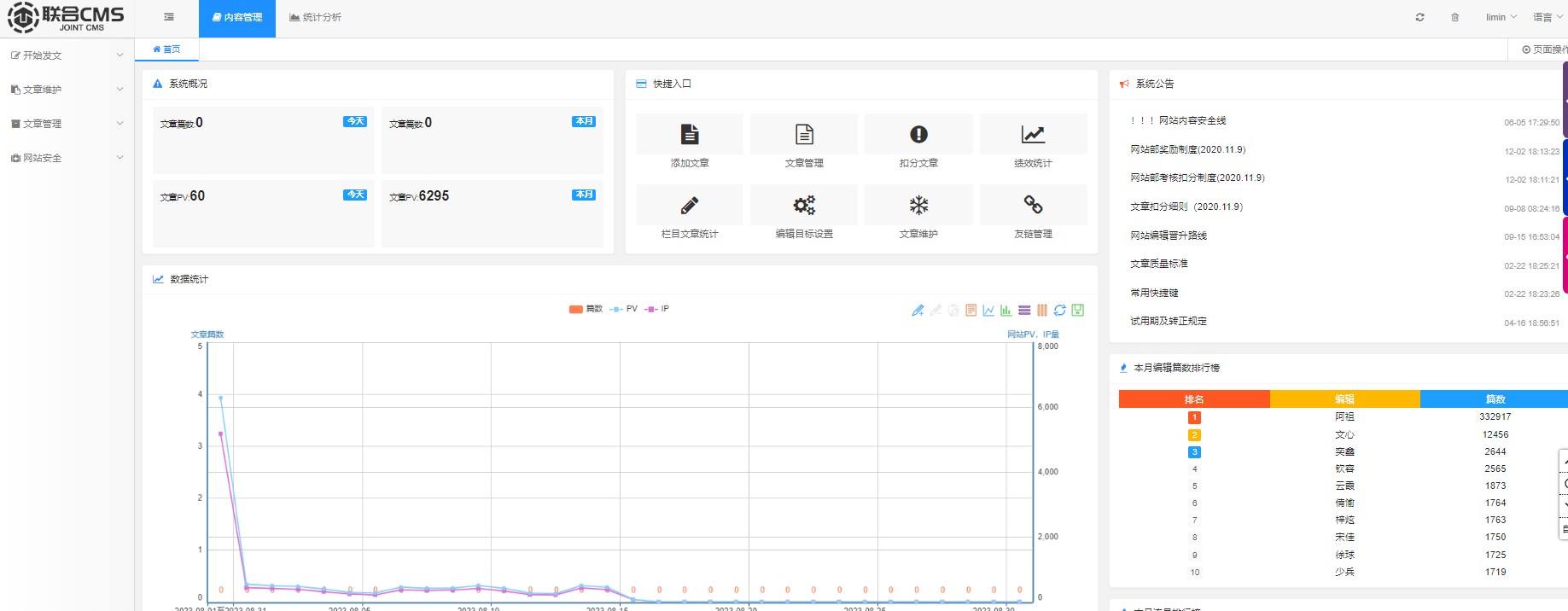Open announcement 试用期及转正规定

(1169, 321)
